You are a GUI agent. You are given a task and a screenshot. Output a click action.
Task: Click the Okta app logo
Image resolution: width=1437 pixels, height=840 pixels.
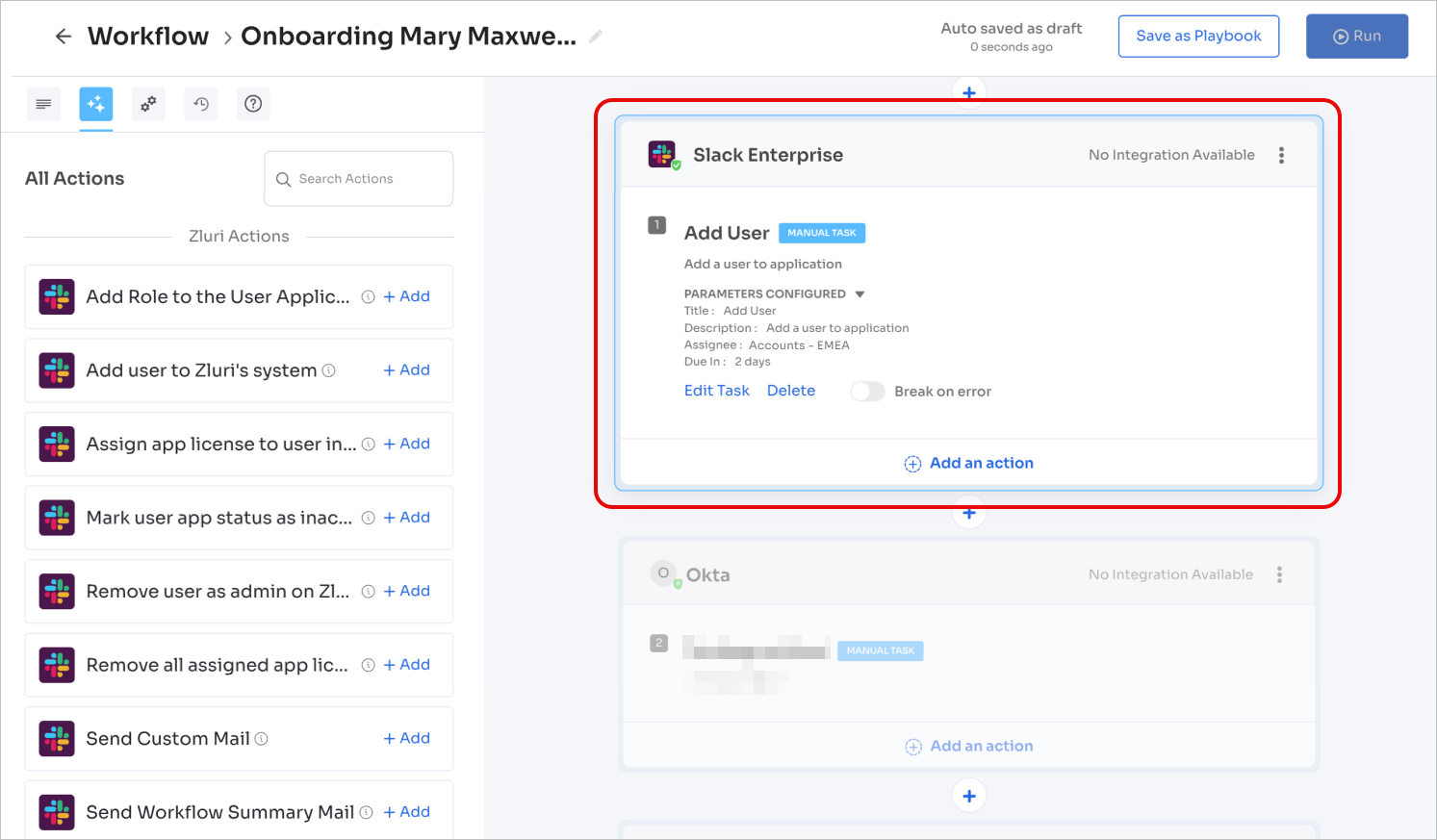pos(663,573)
